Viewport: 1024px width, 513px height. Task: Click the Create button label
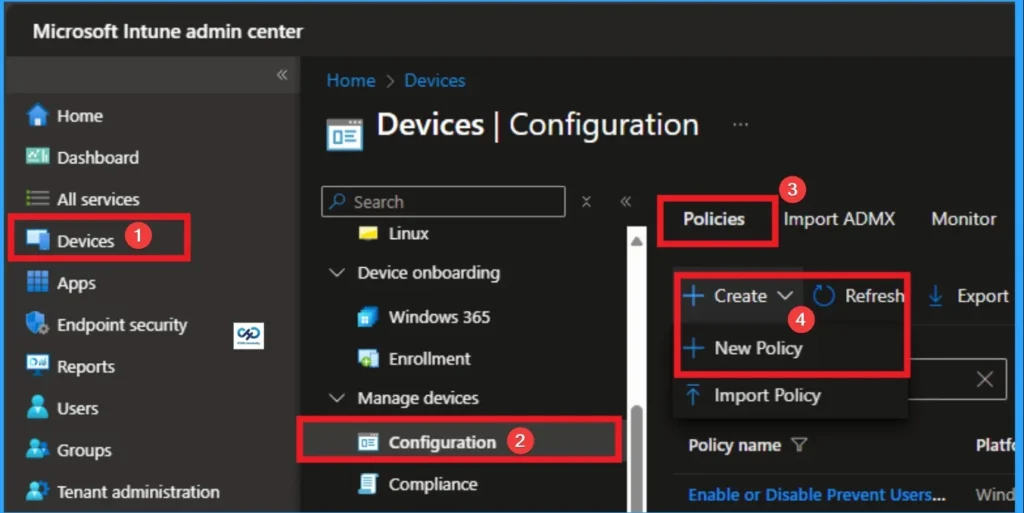pyautogui.click(x=741, y=296)
